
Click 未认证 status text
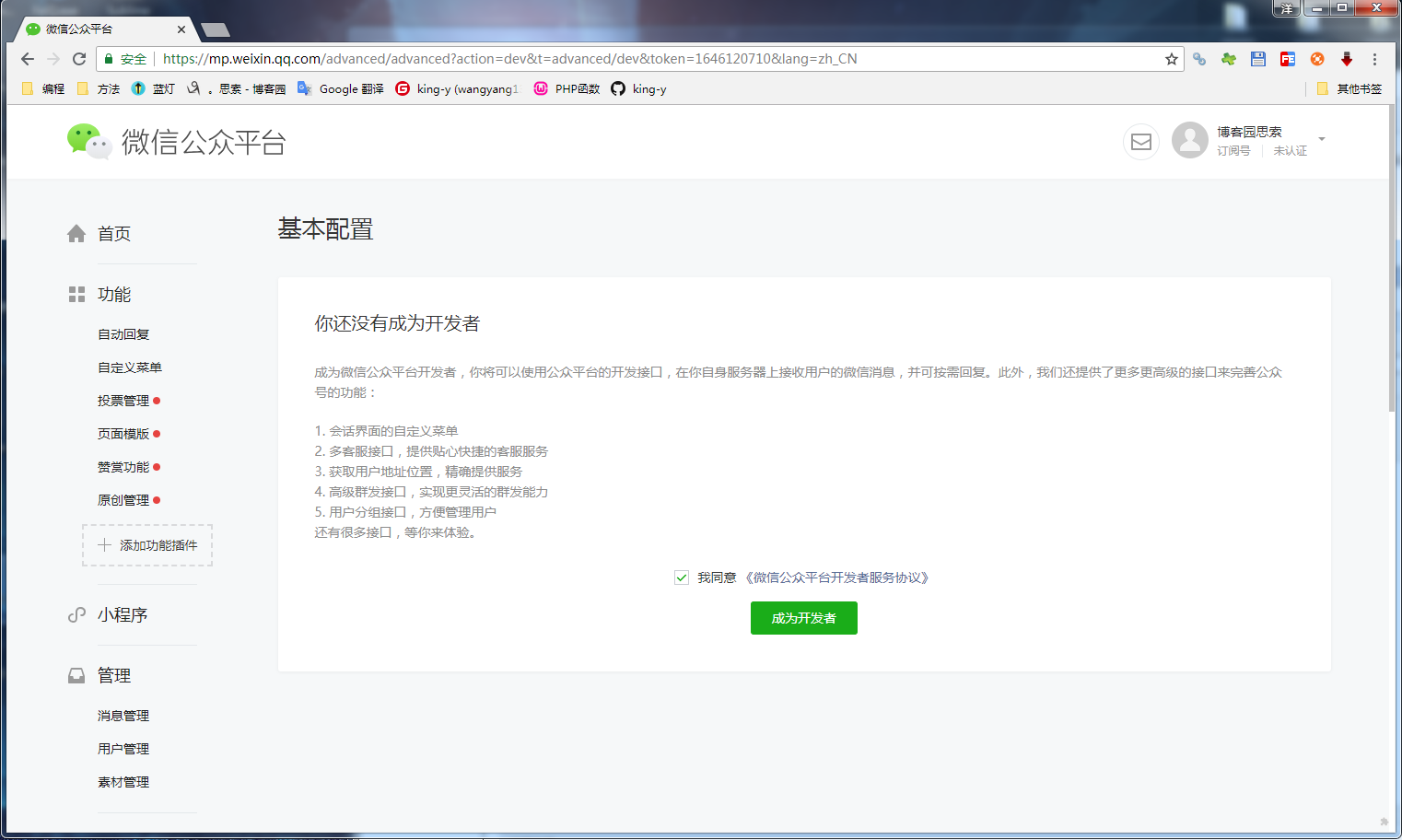pos(1290,151)
